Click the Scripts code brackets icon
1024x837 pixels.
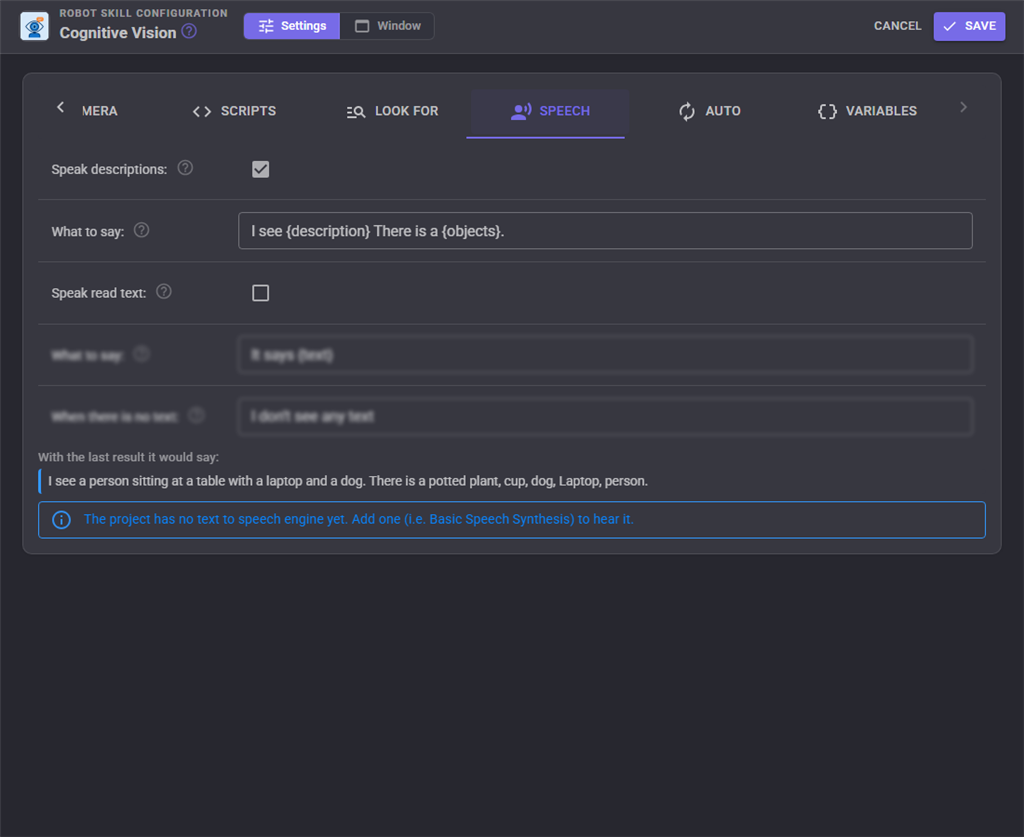click(x=202, y=112)
